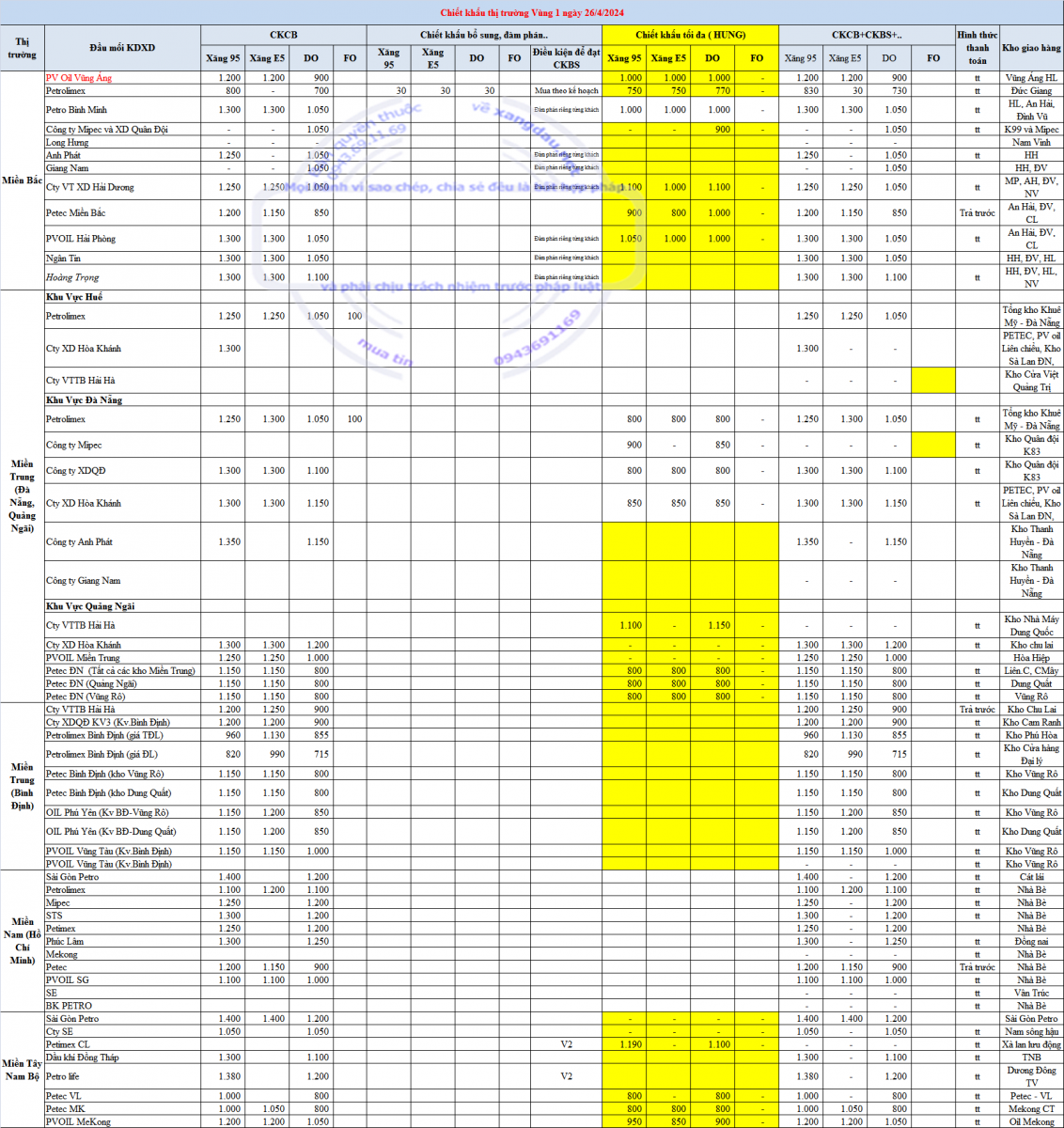
Task: Select the 'Xà lan lưu động' cell
Action: point(1031,1044)
